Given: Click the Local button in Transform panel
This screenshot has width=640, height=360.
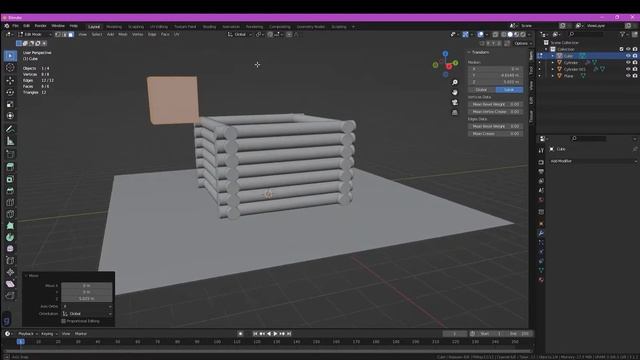Looking at the screenshot, I should 509,90.
